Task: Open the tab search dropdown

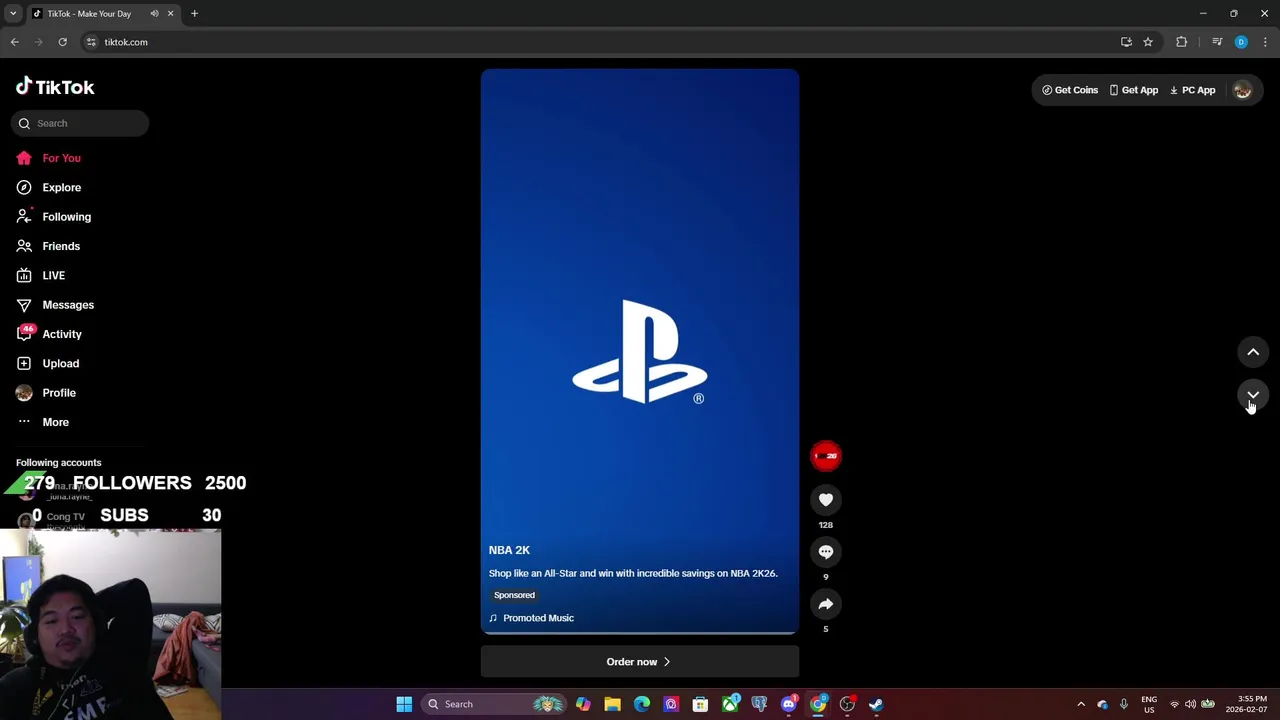Action: coord(13,14)
